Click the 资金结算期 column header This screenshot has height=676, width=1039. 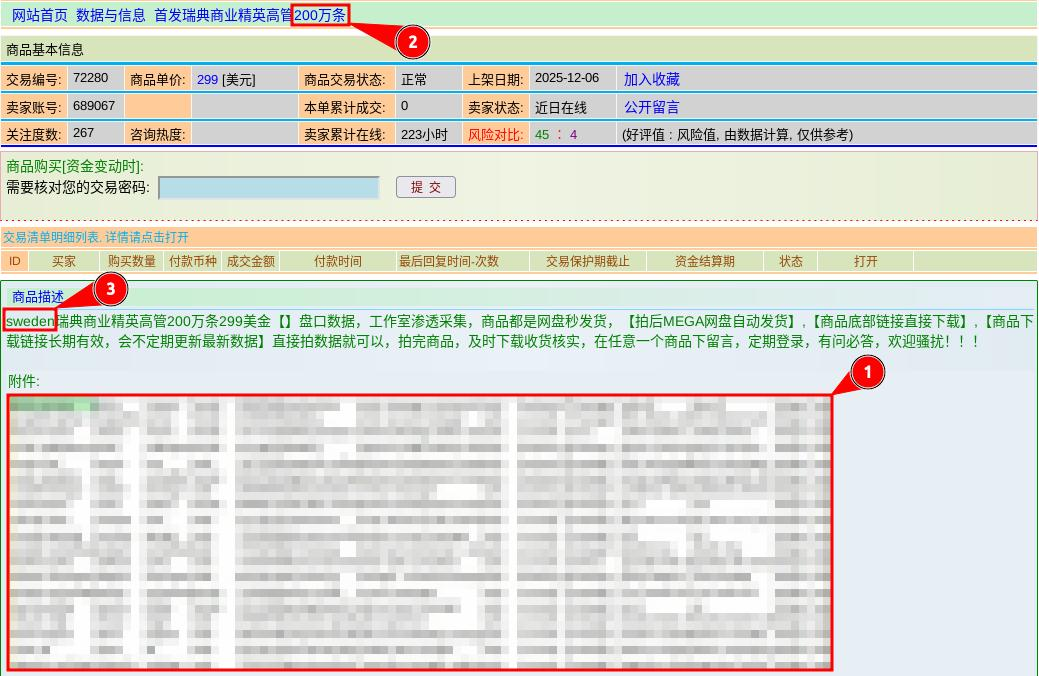point(704,261)
